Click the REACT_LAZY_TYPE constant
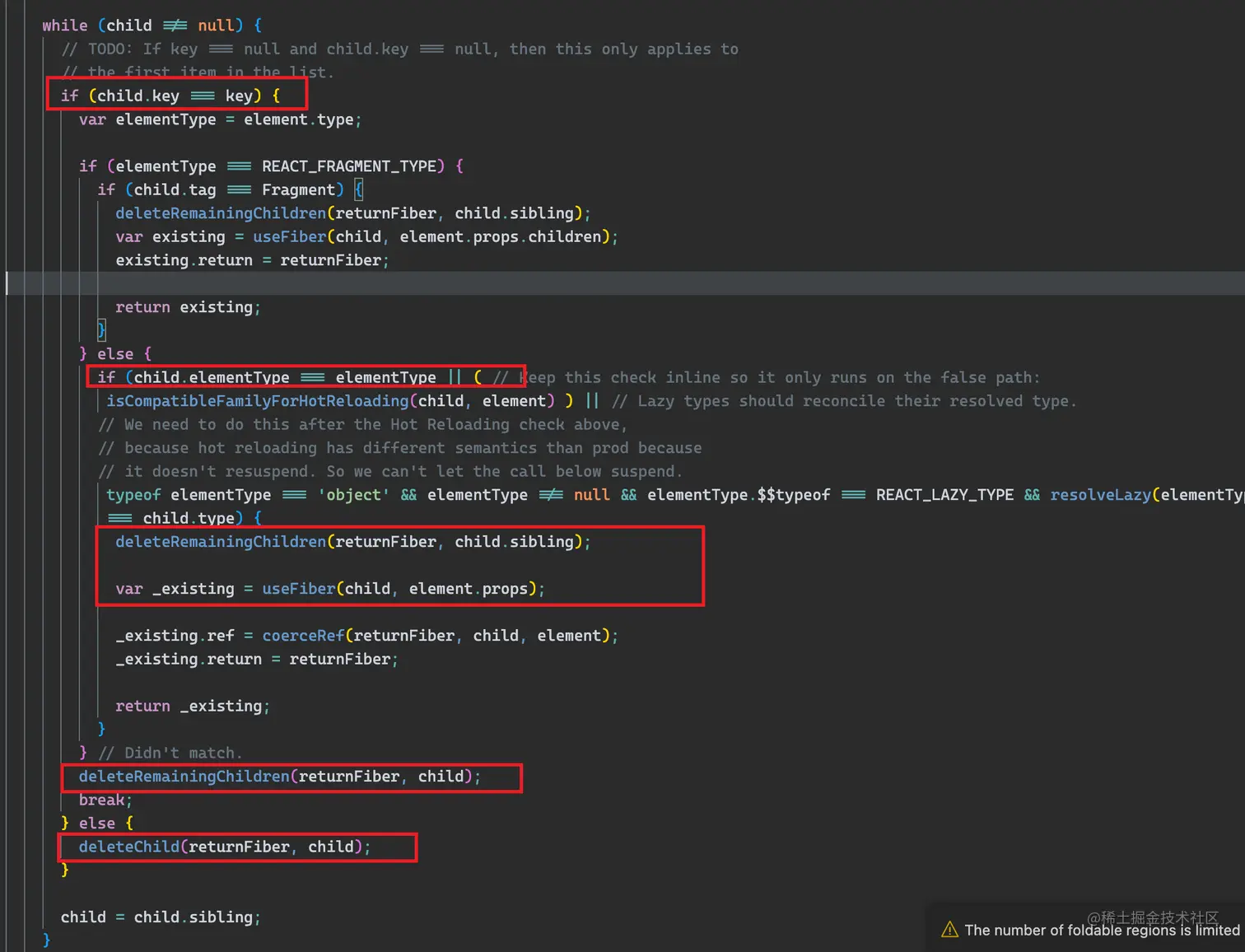This screenshot has height=952, width=1245. point(944,495)
